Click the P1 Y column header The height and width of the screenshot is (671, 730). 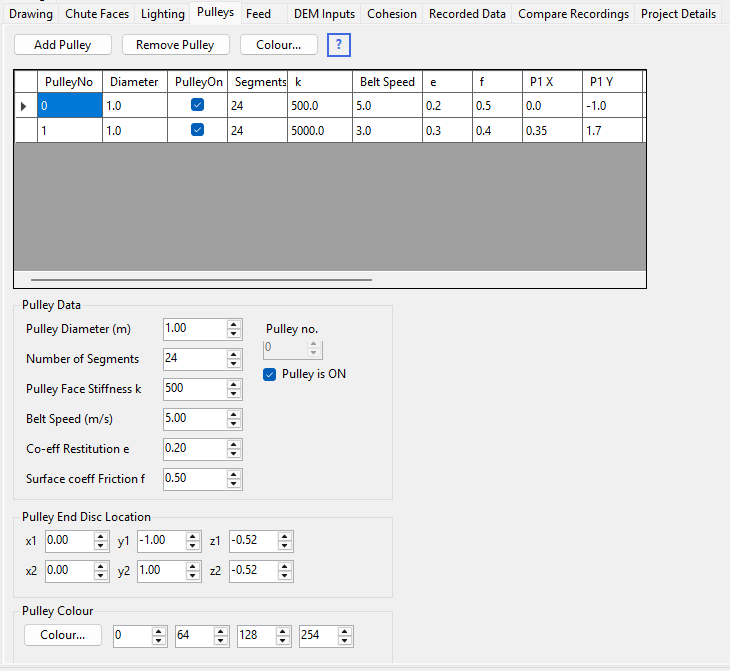click(613, 82)
